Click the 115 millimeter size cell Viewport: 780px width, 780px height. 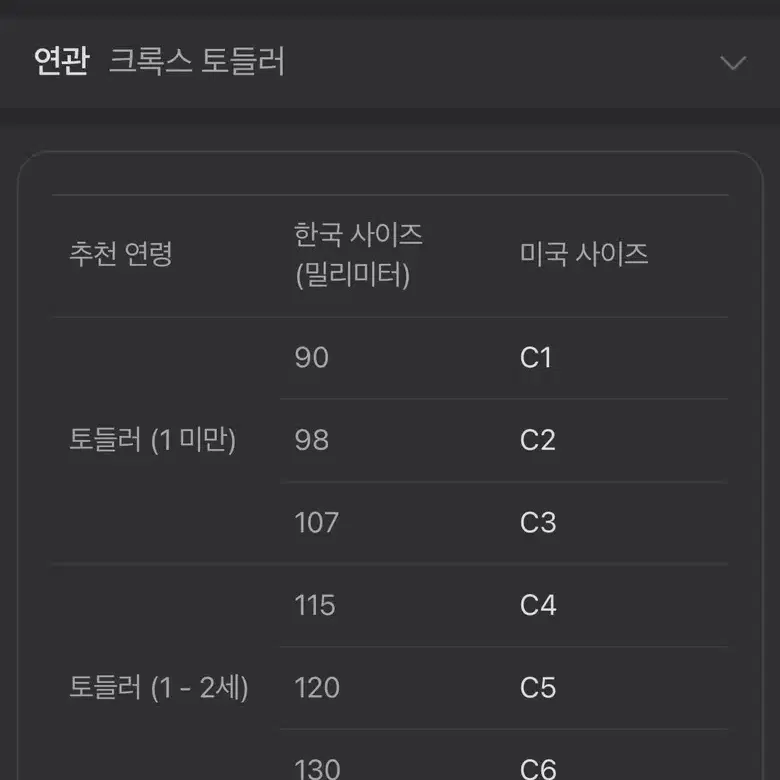tap(314, 605)
